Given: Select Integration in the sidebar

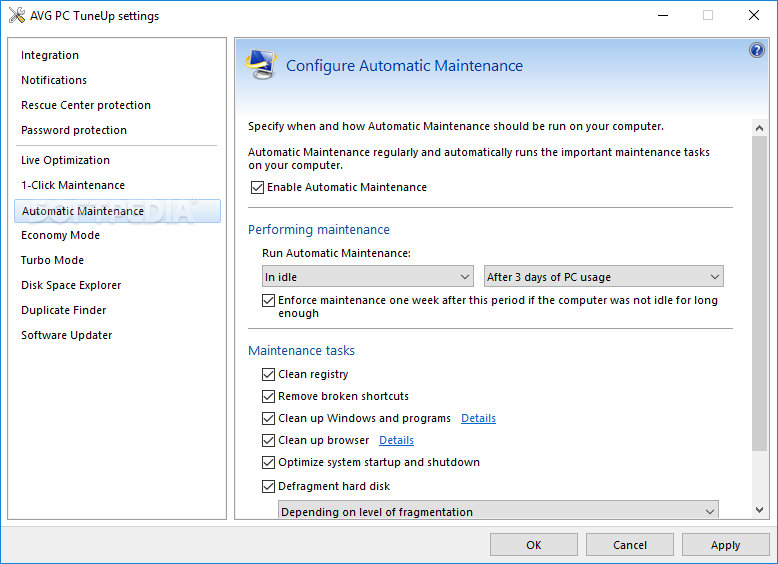Looking at the screenshot, I should pyautogui.click(x=50, y=55).
